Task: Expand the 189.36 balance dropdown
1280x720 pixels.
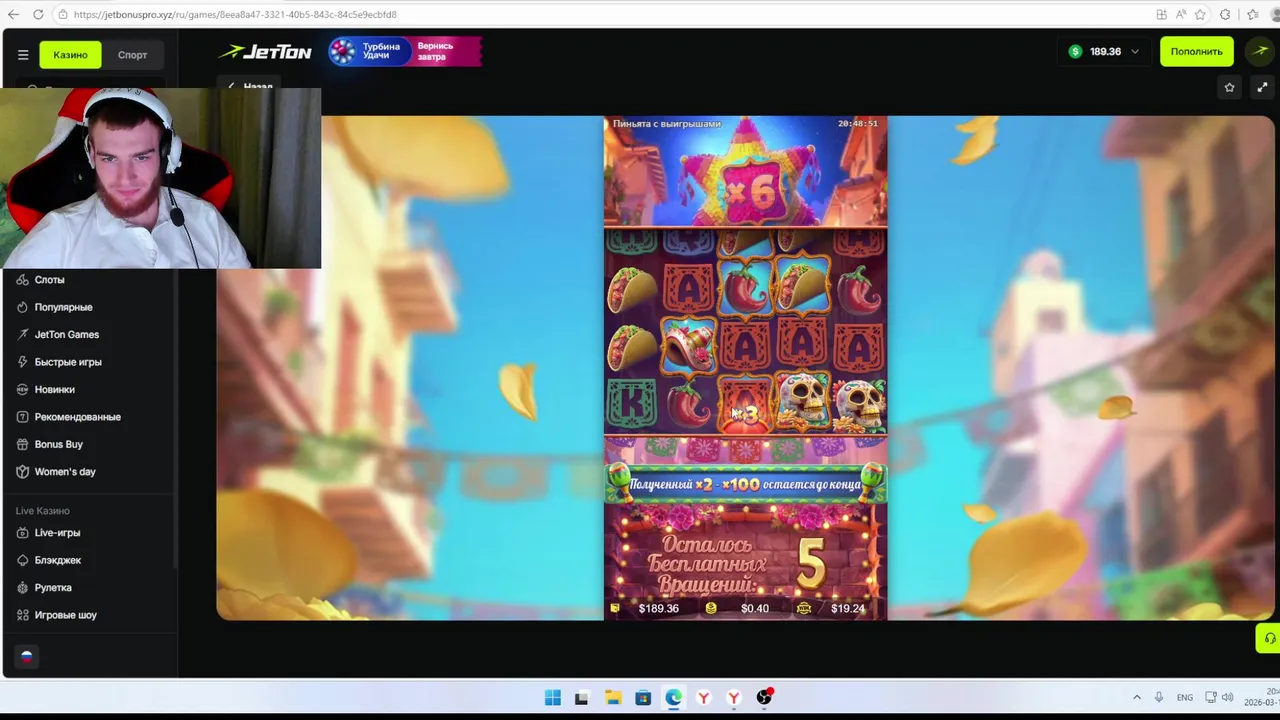Action: (x=1104, y=52)
